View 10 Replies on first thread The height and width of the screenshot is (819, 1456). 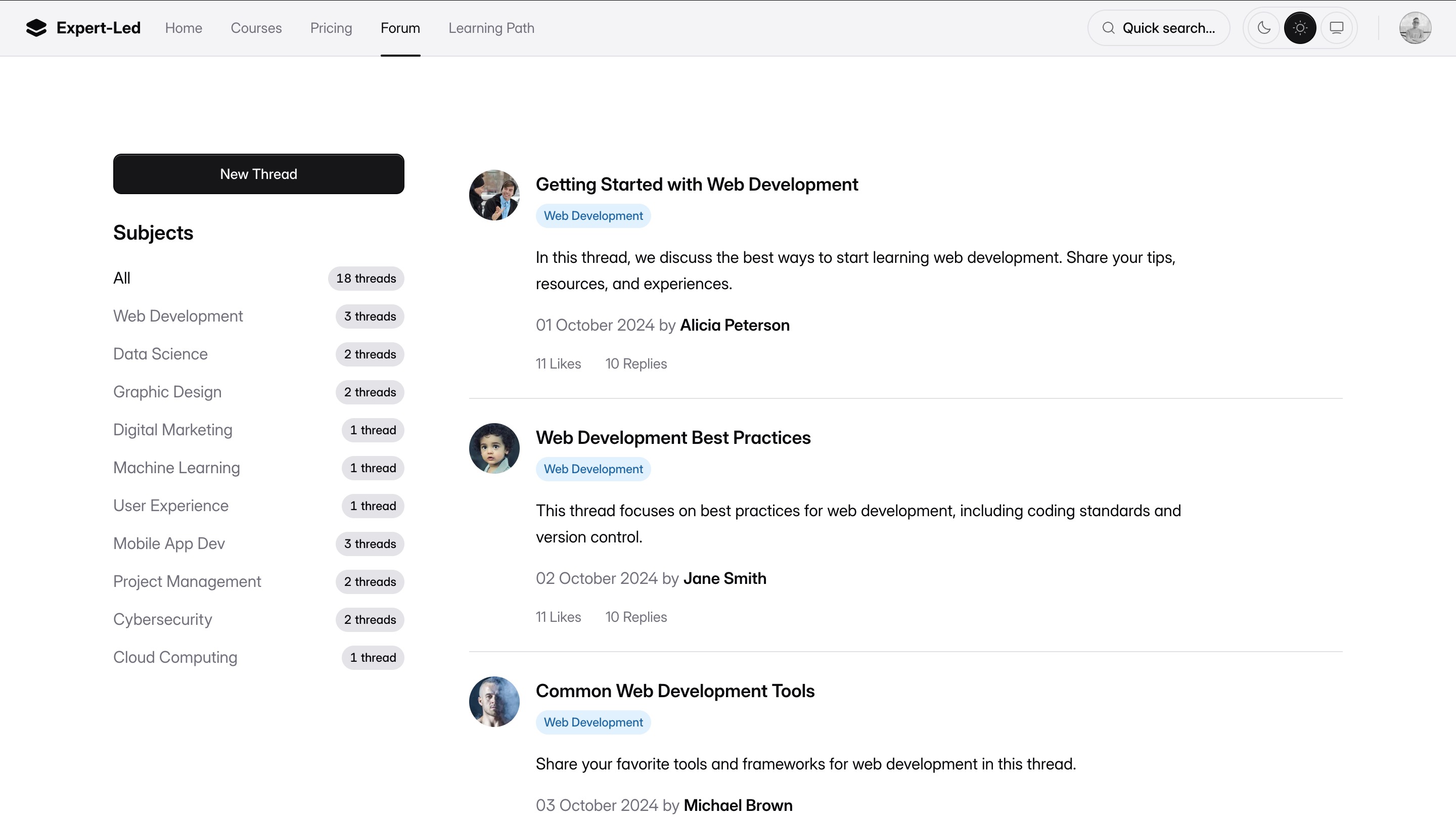click(636, 363)
